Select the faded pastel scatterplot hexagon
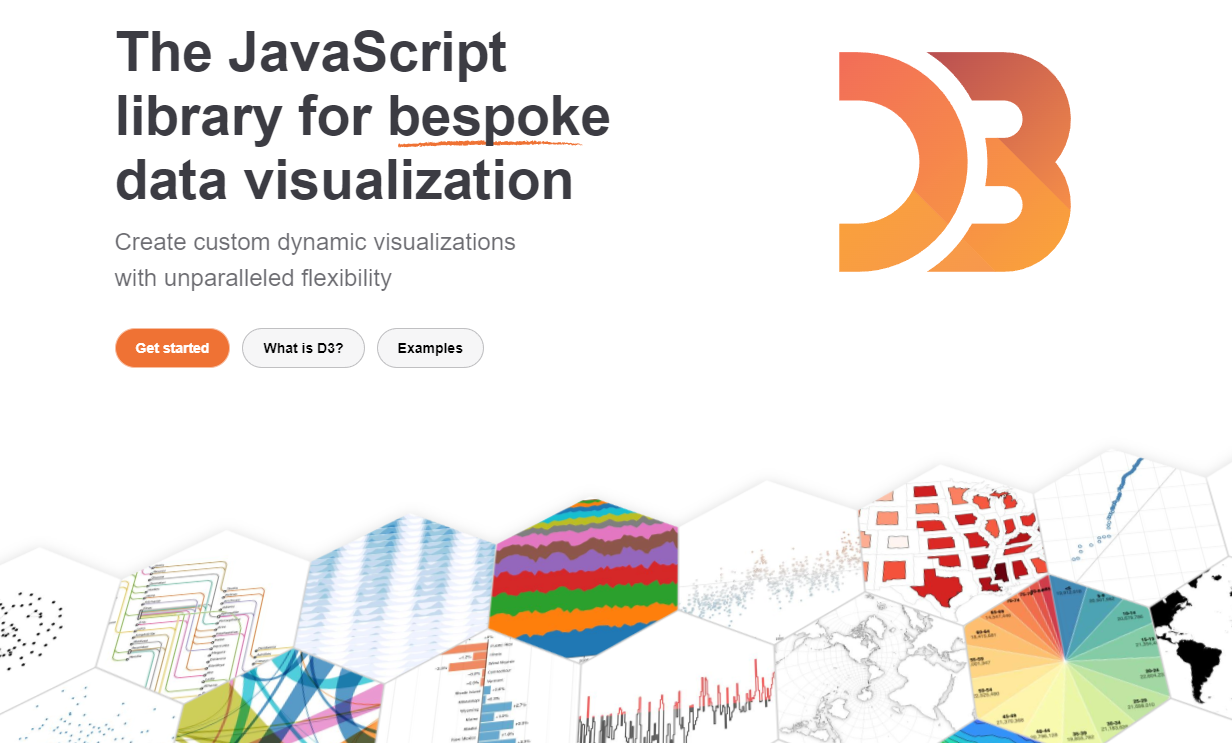 click(x=770, y=580)
